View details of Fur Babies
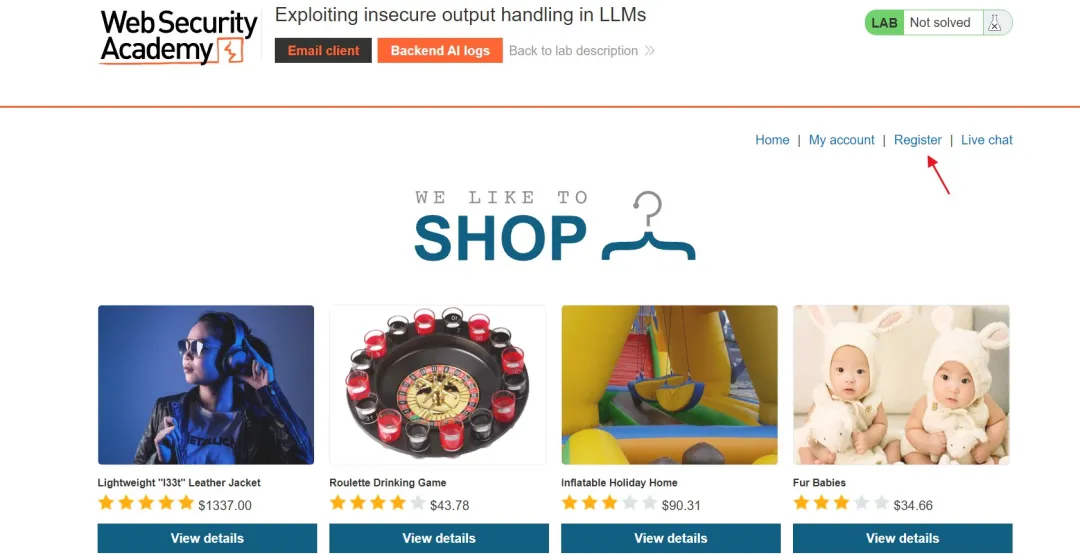Viewport: 1080px width, 555px height. [902, 538]
